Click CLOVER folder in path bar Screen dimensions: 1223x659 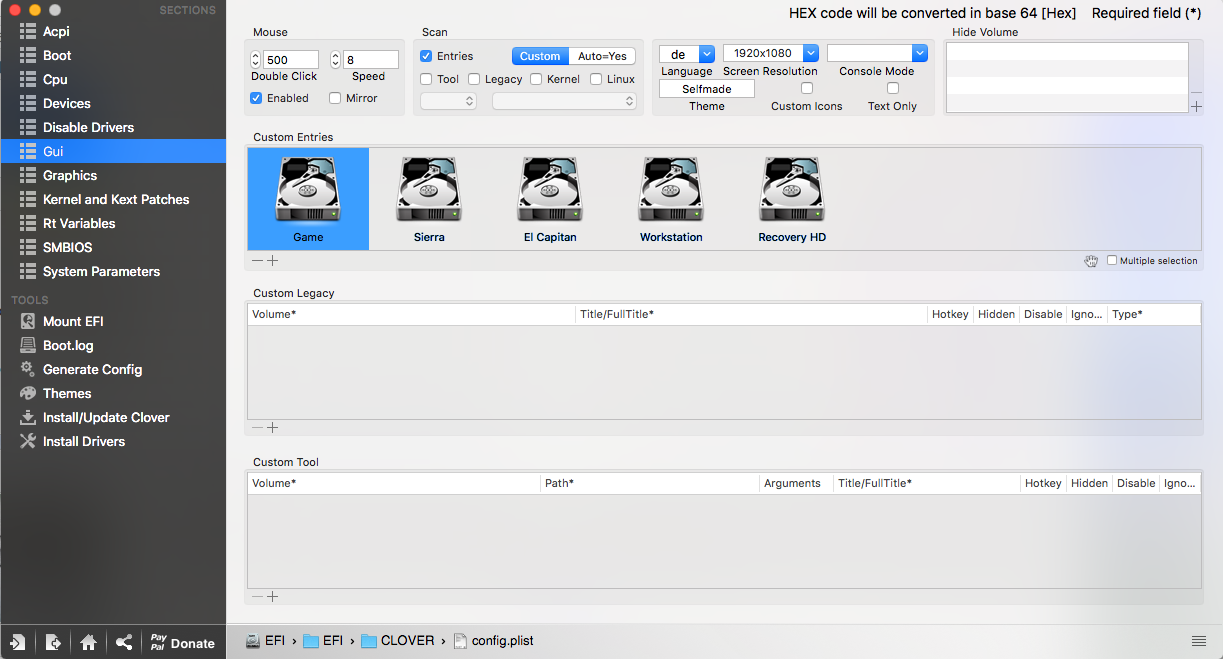coord(398,641)
